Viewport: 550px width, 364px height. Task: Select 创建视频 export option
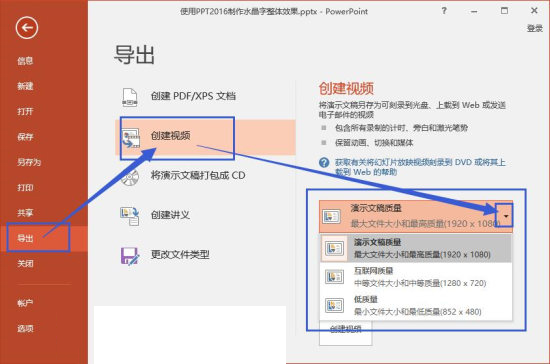point(205,137)
